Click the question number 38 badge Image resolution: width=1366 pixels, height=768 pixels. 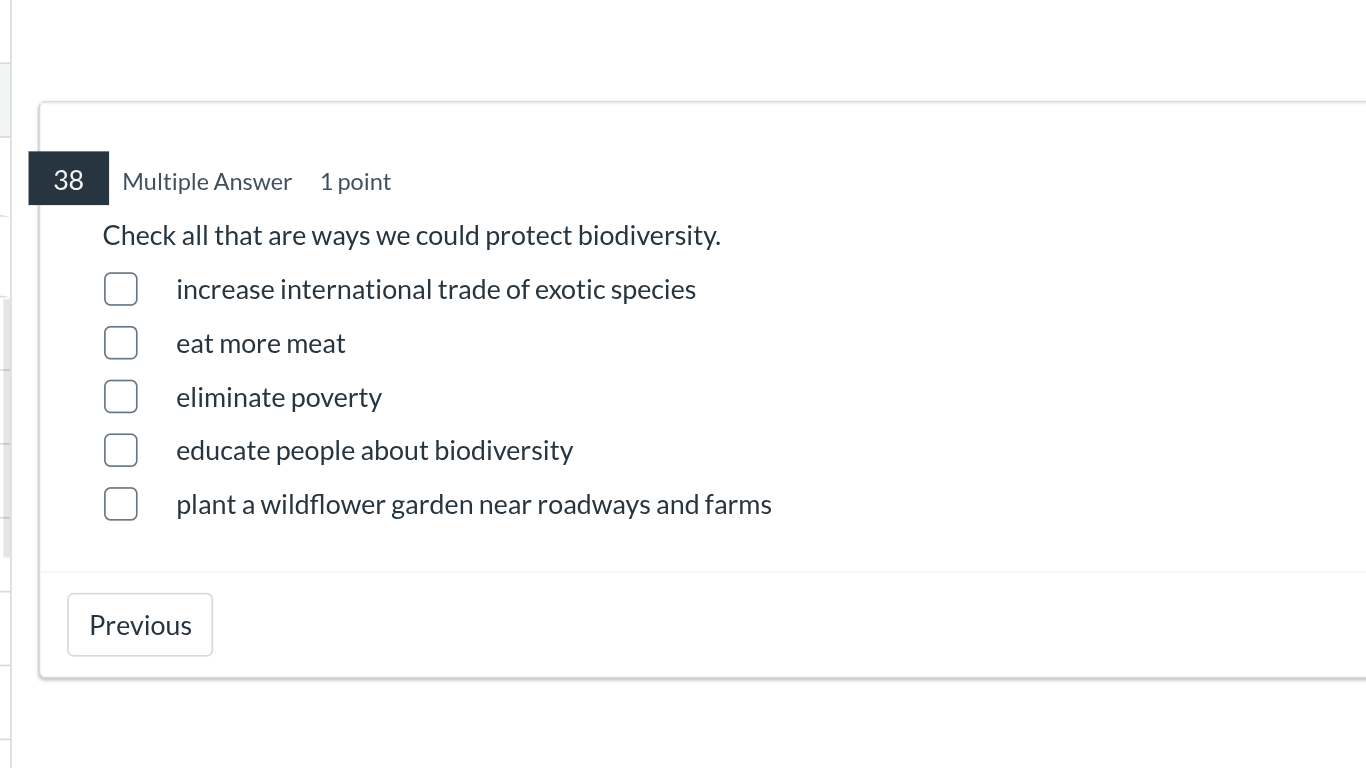67,181
